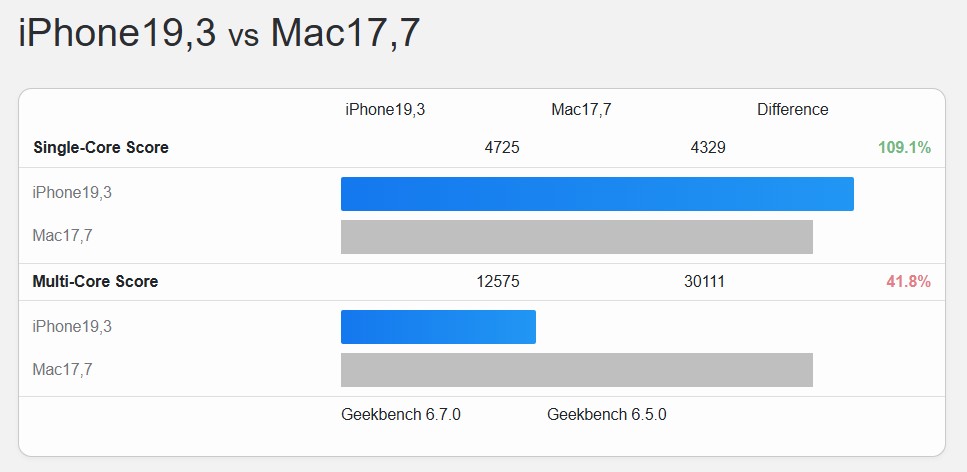Select the Mac single-core score 4329
Screen dimensions: 967x472
[x=708, y=148]
